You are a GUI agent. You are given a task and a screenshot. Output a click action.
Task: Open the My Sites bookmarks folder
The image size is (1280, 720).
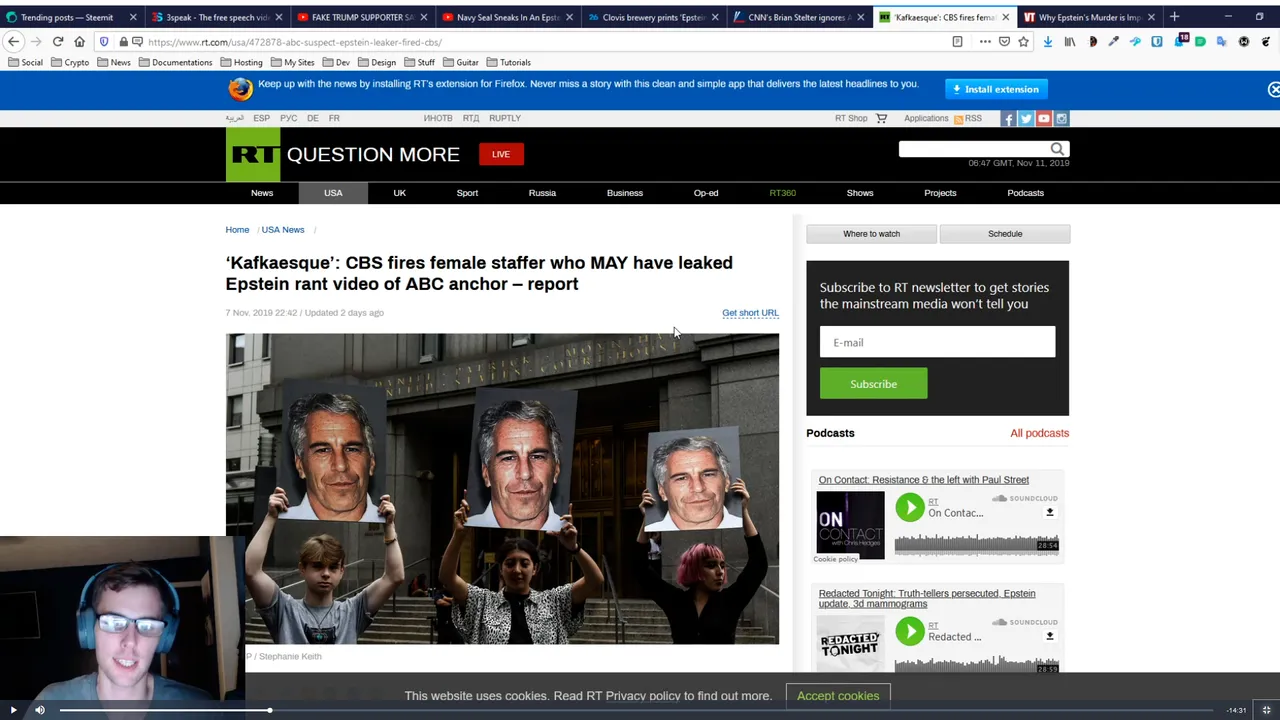(x=292, y=62)
